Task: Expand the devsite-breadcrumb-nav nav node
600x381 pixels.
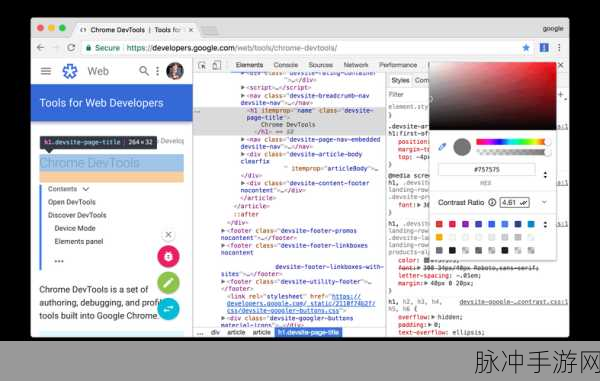Action: [x=243, y=96]
